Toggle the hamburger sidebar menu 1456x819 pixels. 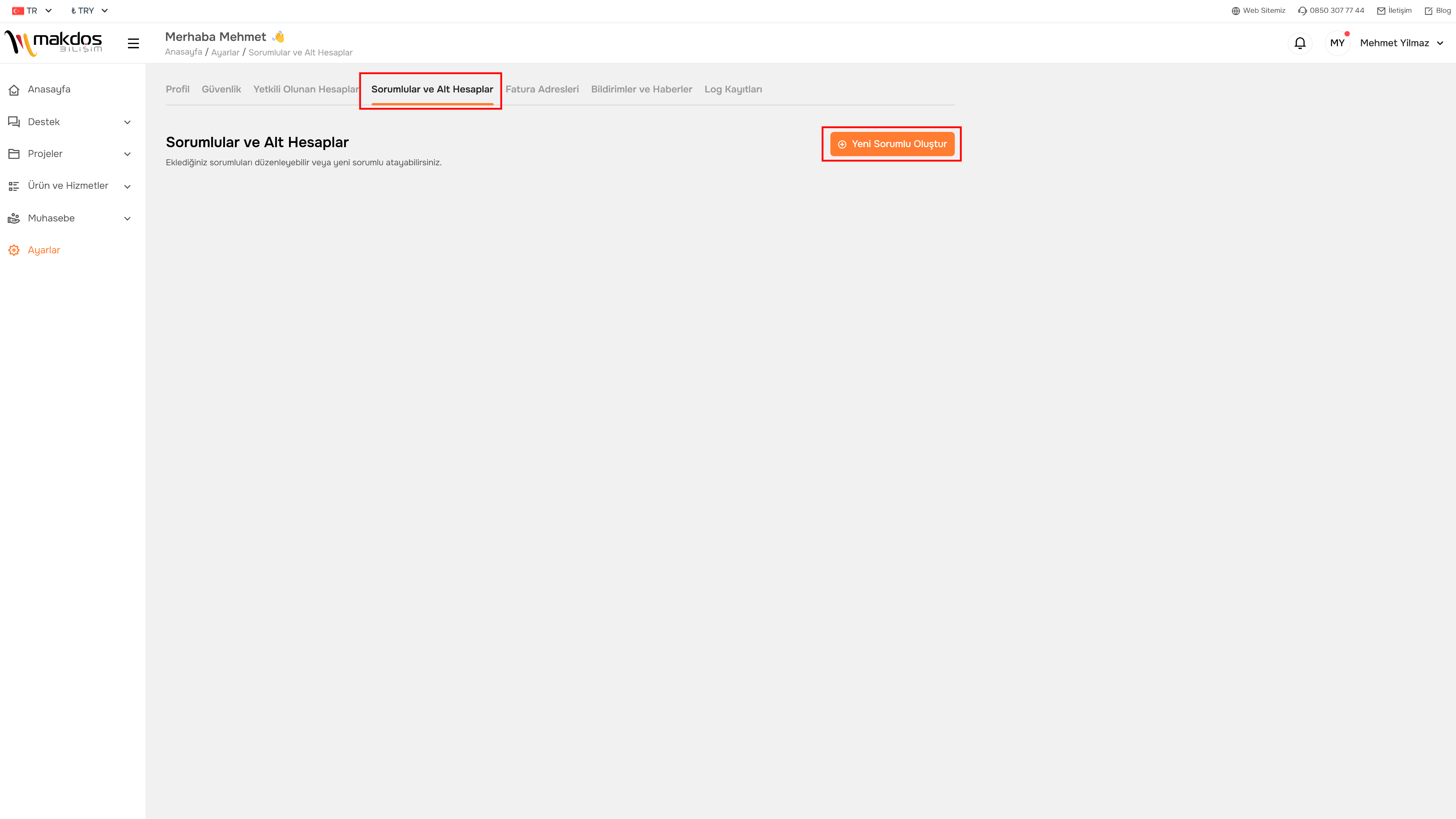133,43
